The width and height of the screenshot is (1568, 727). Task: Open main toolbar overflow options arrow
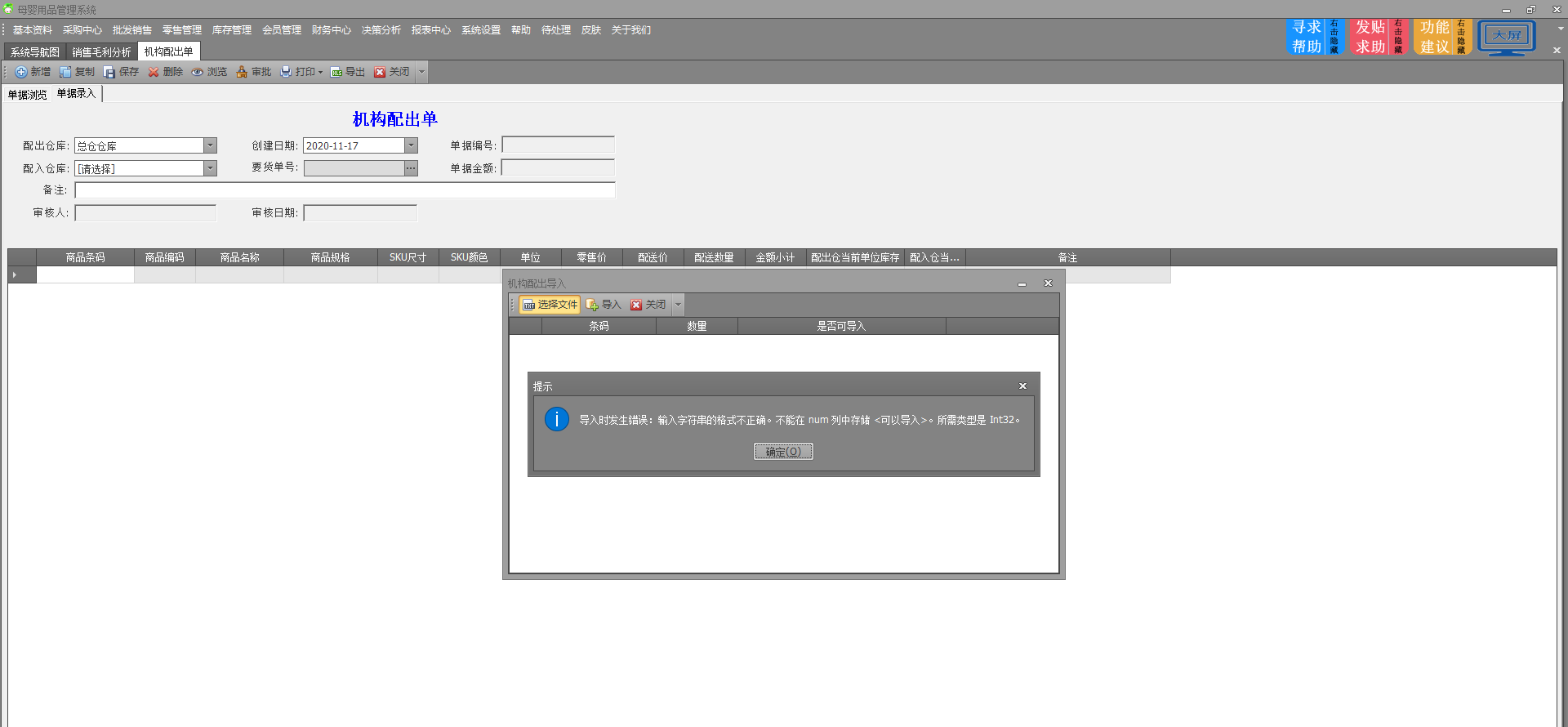[x=421, y=72]
